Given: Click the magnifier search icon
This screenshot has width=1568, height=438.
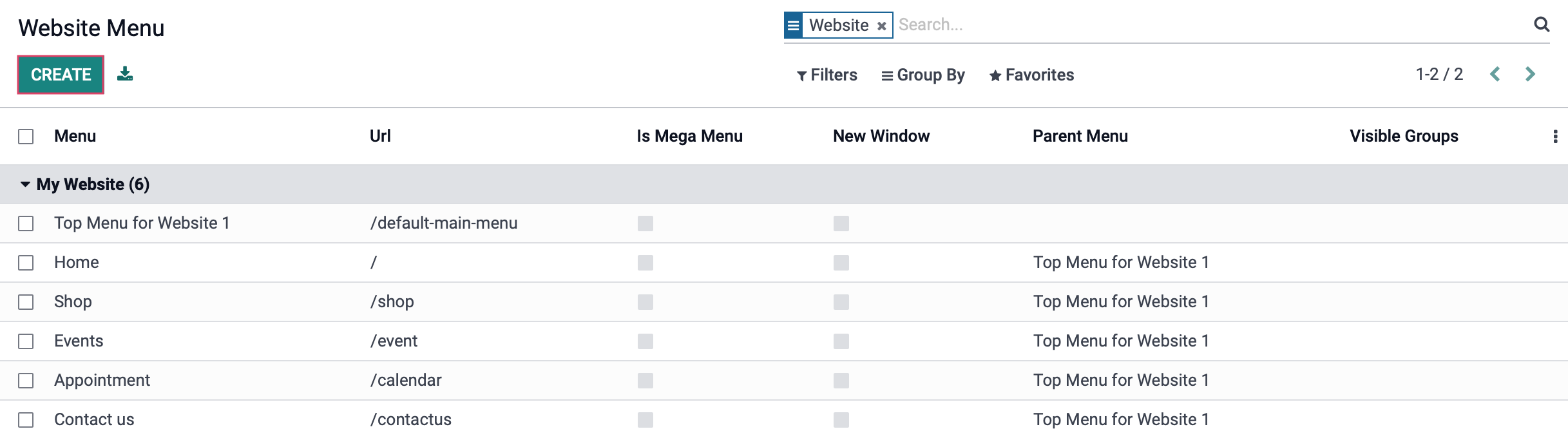Looking at the screenshot, I should coord(1542,24).
